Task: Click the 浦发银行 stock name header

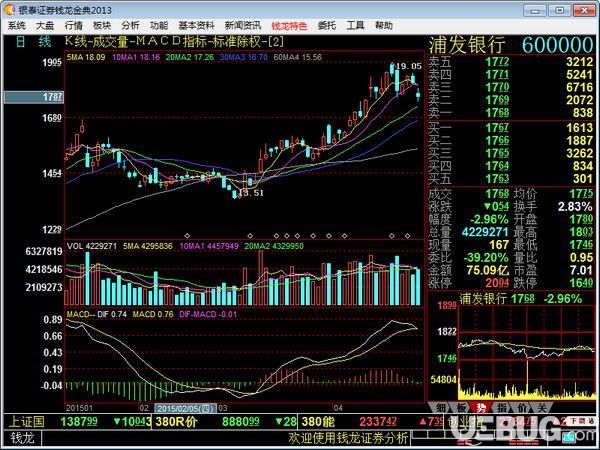Action: tap(467, 46)
